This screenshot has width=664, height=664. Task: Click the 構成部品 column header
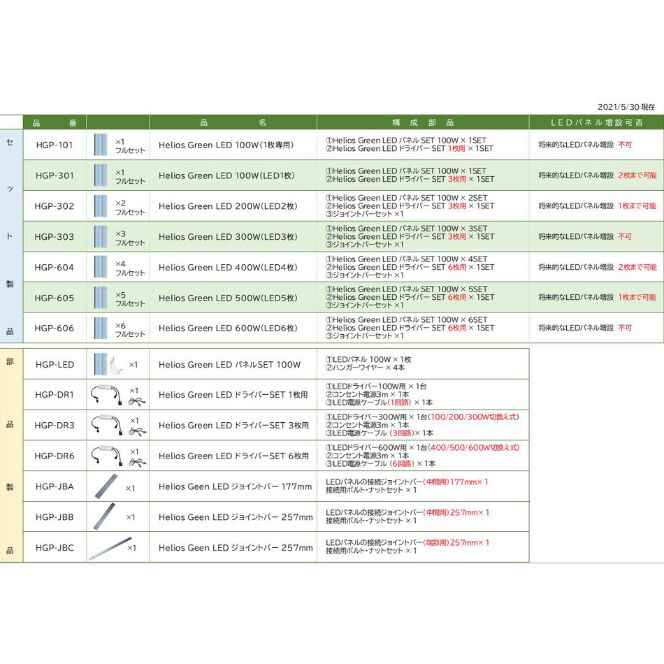[423, 122]
